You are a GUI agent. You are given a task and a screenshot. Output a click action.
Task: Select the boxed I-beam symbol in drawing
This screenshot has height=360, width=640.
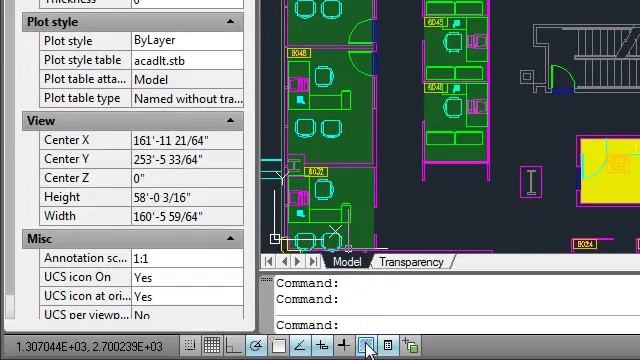click(531, 182)
